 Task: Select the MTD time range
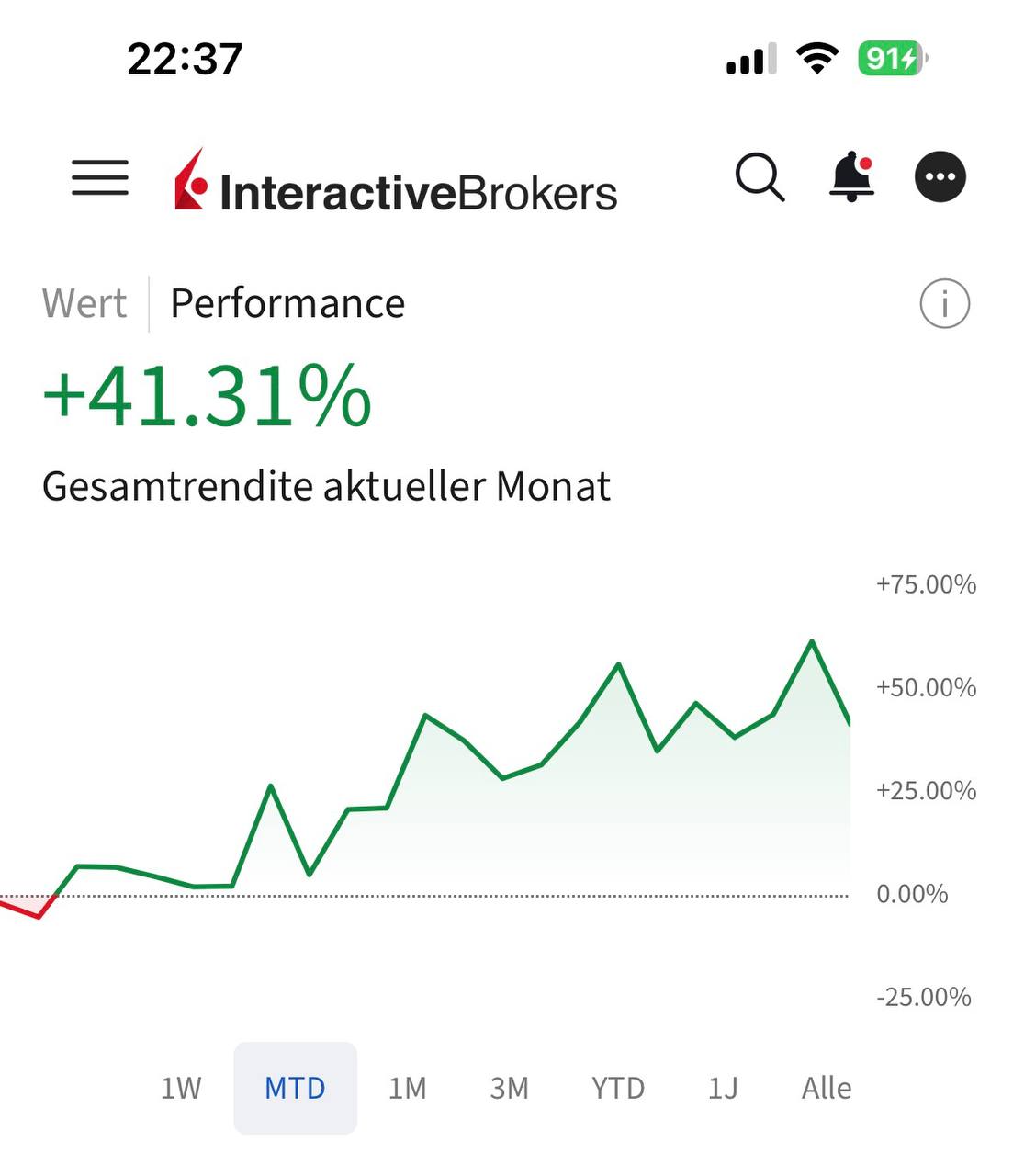tap(295, 1088)
